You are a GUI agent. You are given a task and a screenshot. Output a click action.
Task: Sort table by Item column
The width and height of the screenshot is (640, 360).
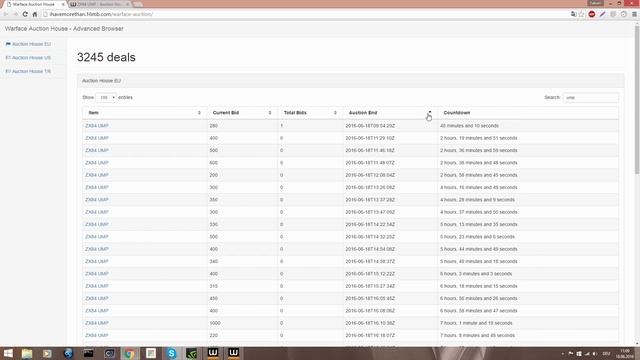click(x=144, y=113)
